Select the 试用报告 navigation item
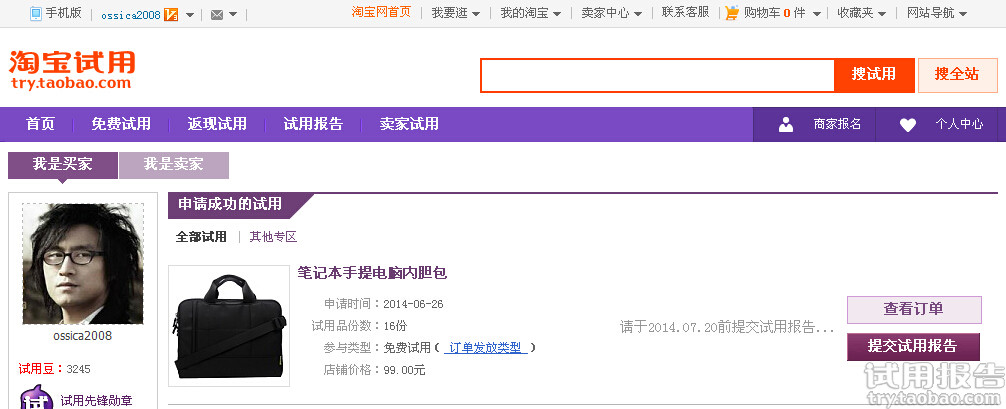1006x409 pixels. coord(313,124)
